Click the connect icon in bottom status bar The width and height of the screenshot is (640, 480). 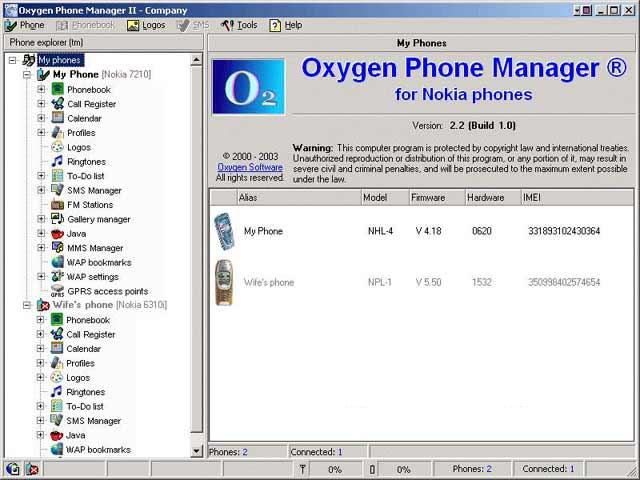point(13,469)
